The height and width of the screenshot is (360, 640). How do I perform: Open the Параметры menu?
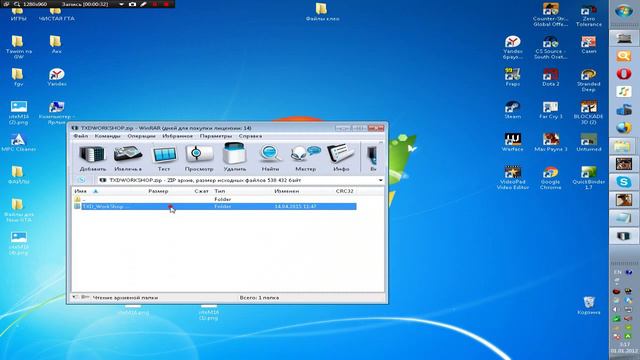point(216,136)
